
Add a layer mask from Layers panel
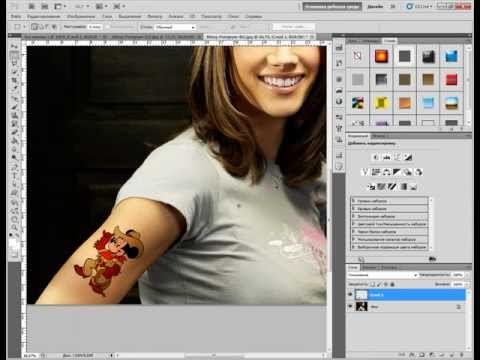[422, 355]
